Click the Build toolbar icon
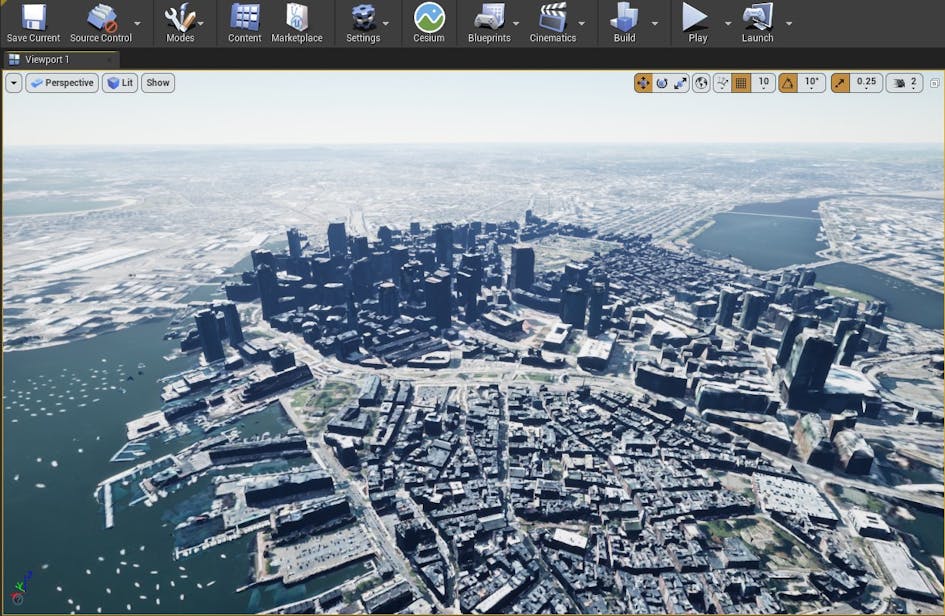 pos(622,22)
